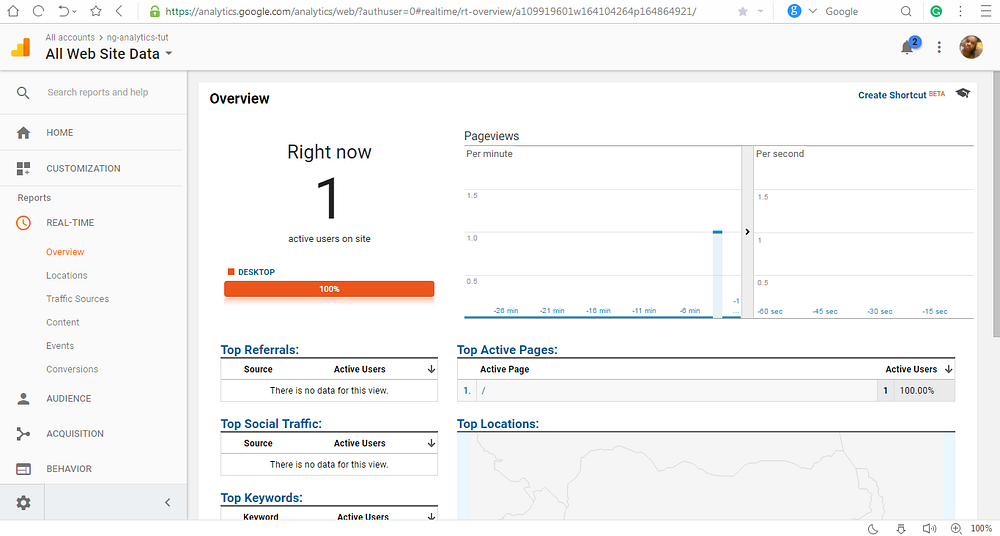Open the browser hamburger menu
This screenshot has height=536, width=1000.
(985, 11)
